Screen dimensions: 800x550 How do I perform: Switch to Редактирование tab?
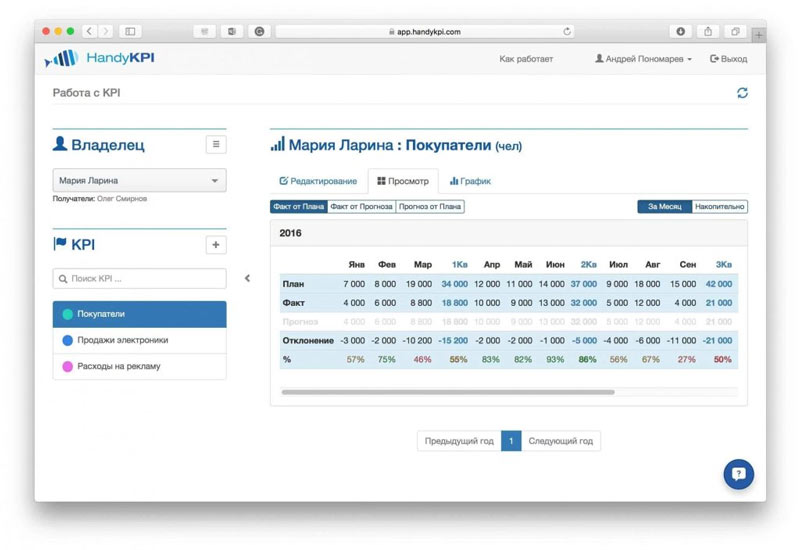[318, 181]
